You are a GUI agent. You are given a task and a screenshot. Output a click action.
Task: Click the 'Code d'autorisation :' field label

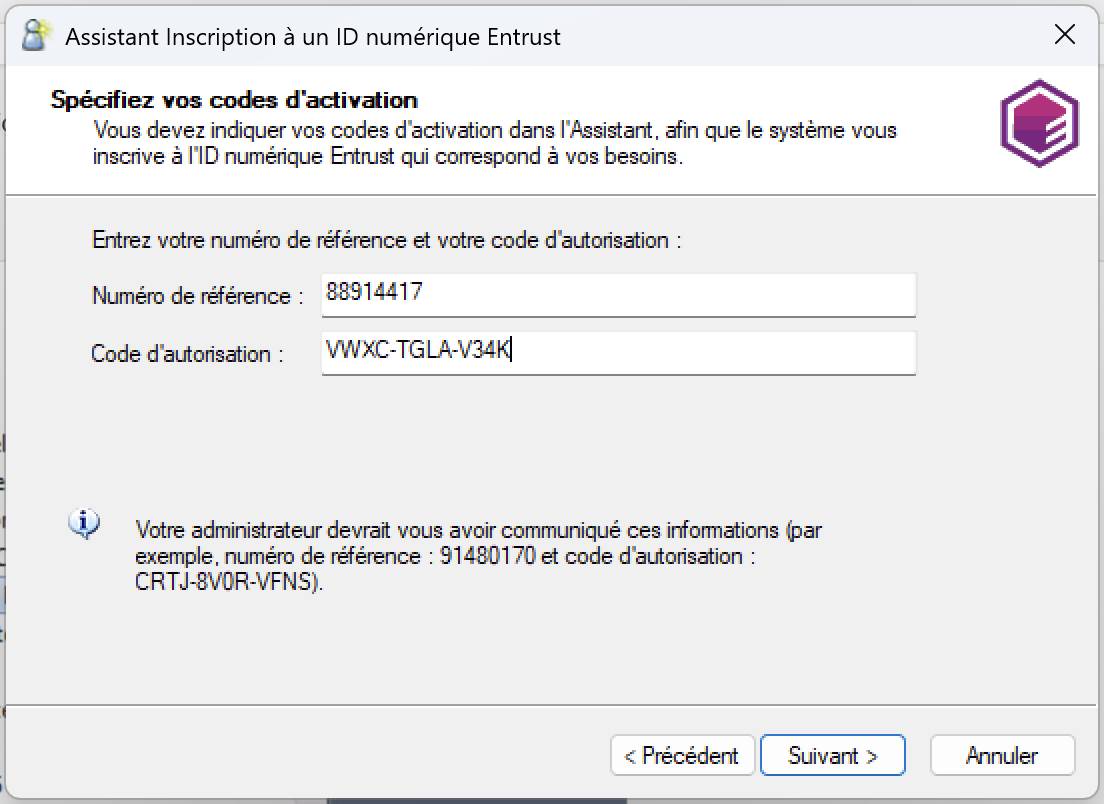(188, 354)
